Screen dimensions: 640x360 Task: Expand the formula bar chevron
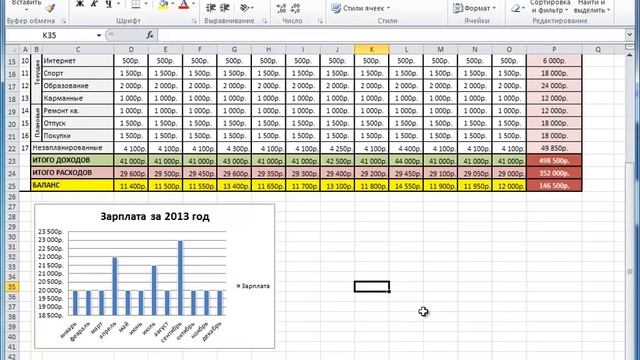[629, 36]
